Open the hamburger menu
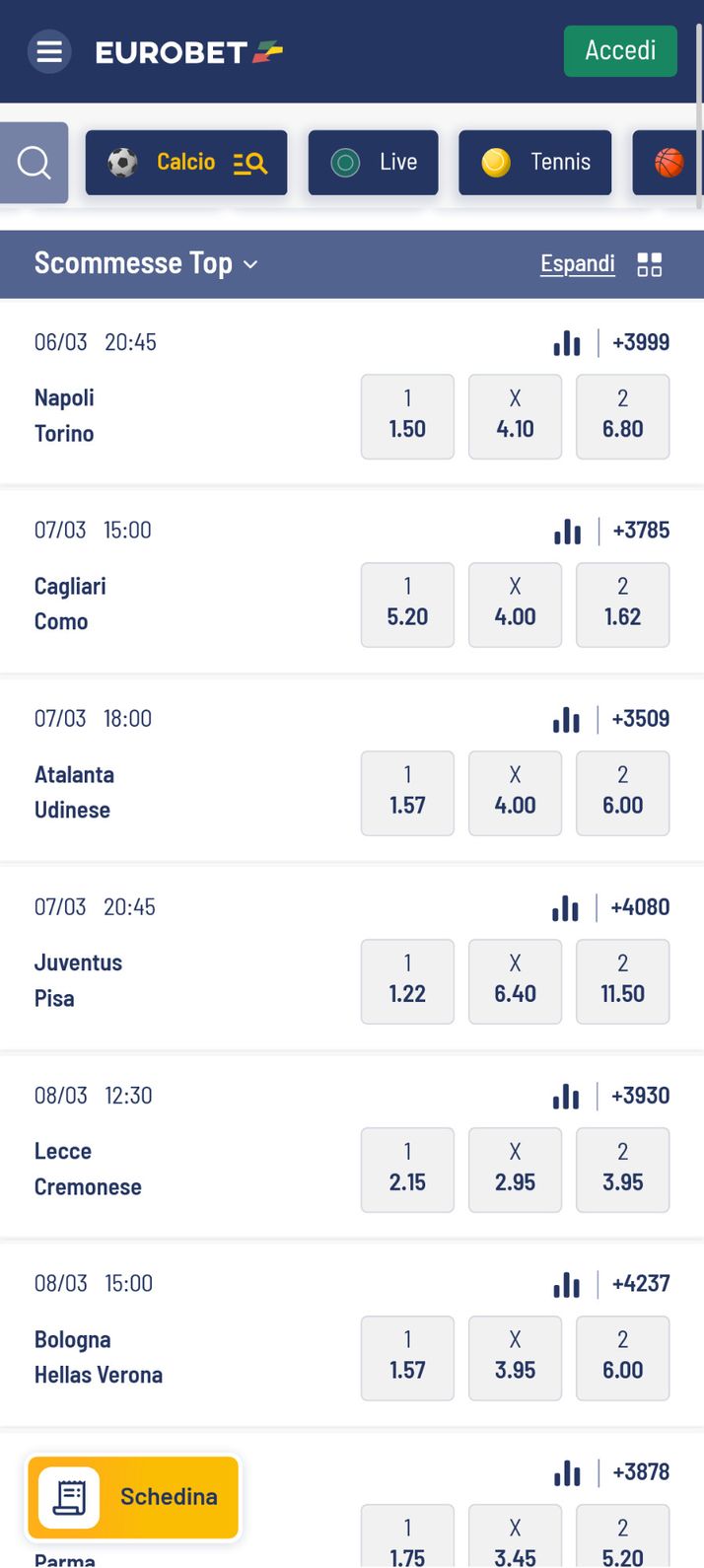 (x=49, y=51)
